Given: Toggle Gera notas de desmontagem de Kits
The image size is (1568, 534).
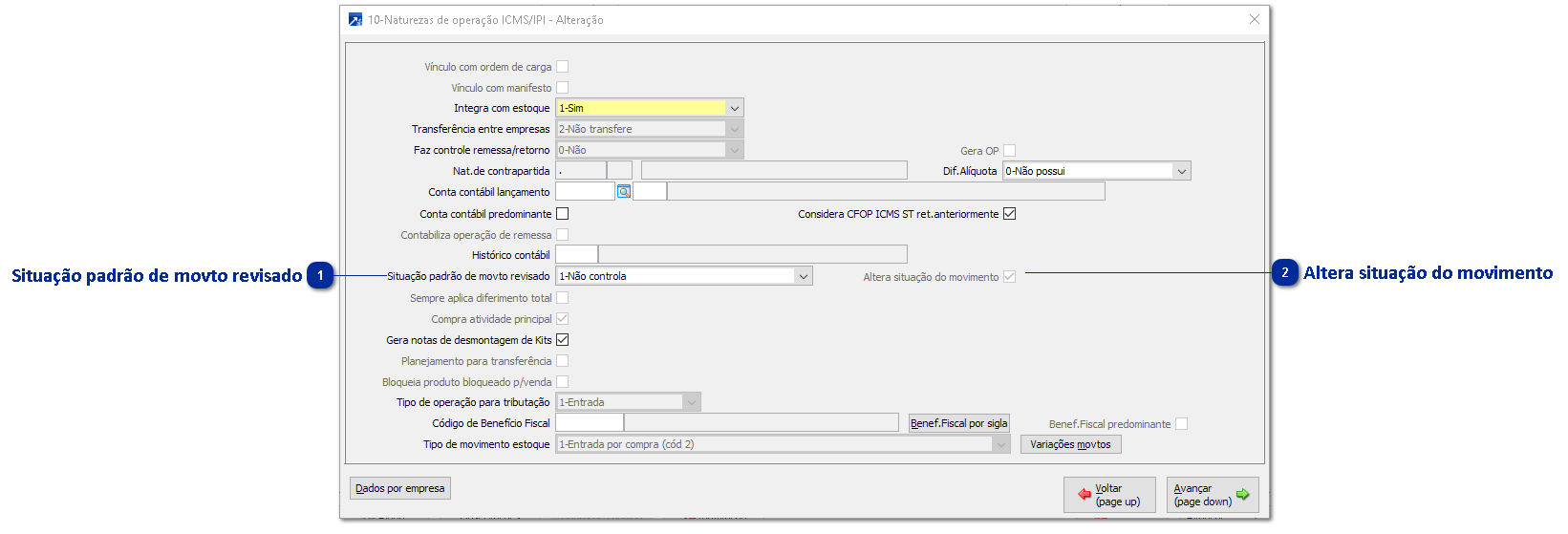Looking at the screenshot, I should point(562,340).
